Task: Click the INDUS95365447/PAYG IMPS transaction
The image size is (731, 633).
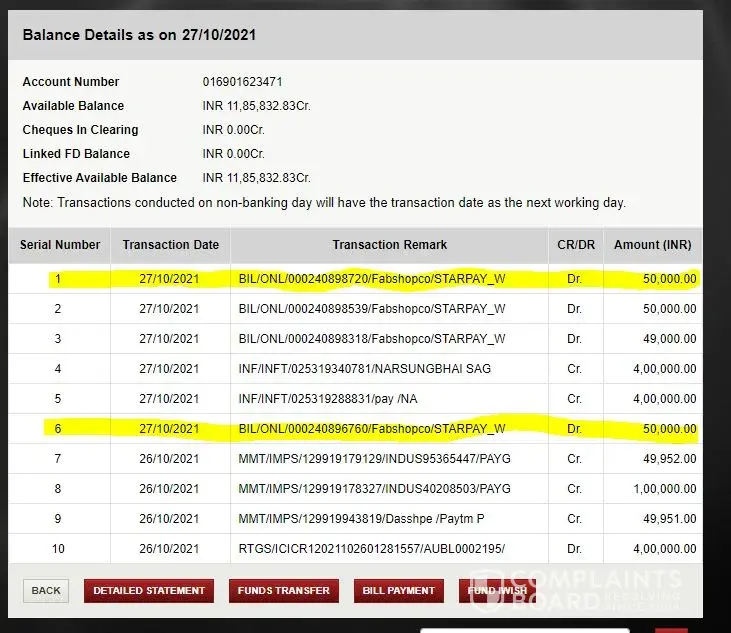Action: click(x=375, y=459)
